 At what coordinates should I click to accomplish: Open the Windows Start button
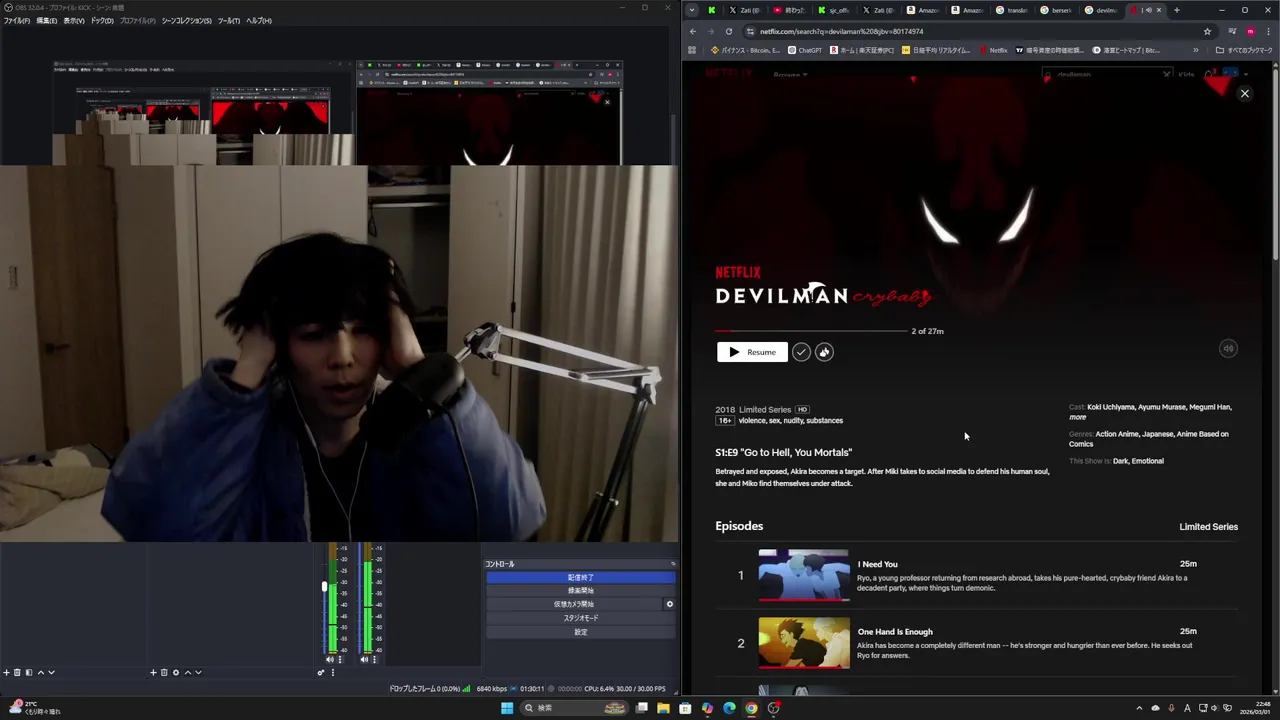507,708
